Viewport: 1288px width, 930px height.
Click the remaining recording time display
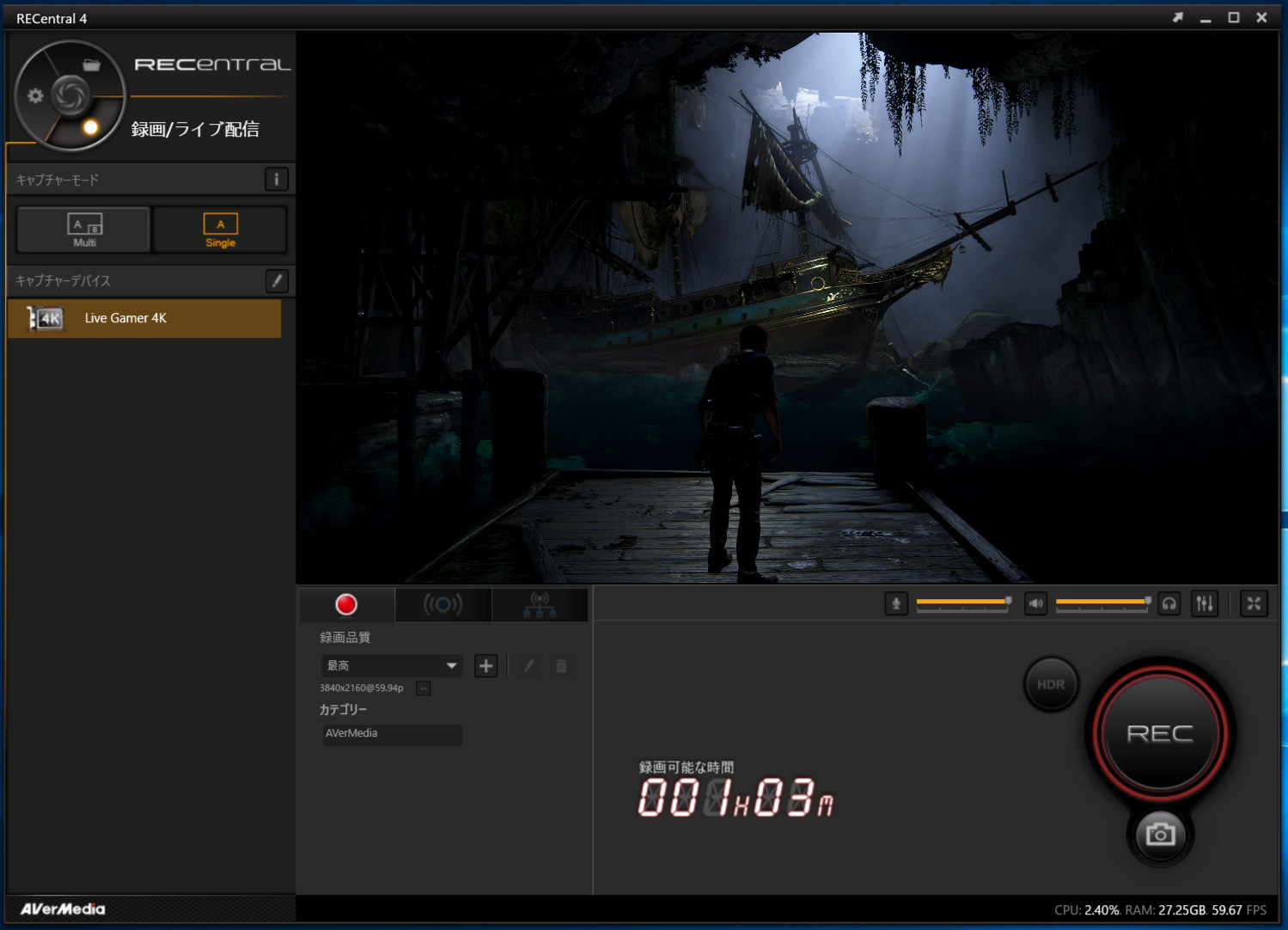736,798
